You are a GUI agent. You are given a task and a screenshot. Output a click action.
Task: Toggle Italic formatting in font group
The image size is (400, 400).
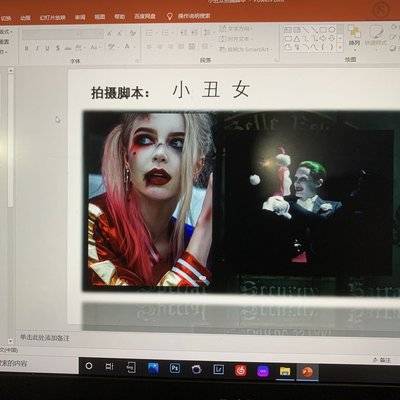(37, 49)
